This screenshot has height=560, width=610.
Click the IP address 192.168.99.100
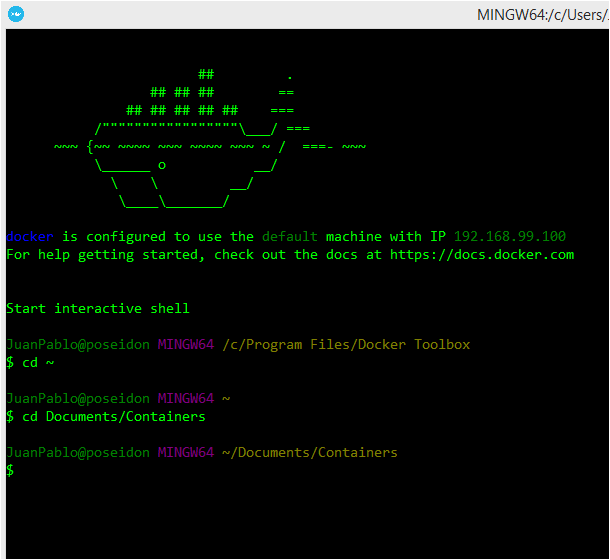click(510, 237)
